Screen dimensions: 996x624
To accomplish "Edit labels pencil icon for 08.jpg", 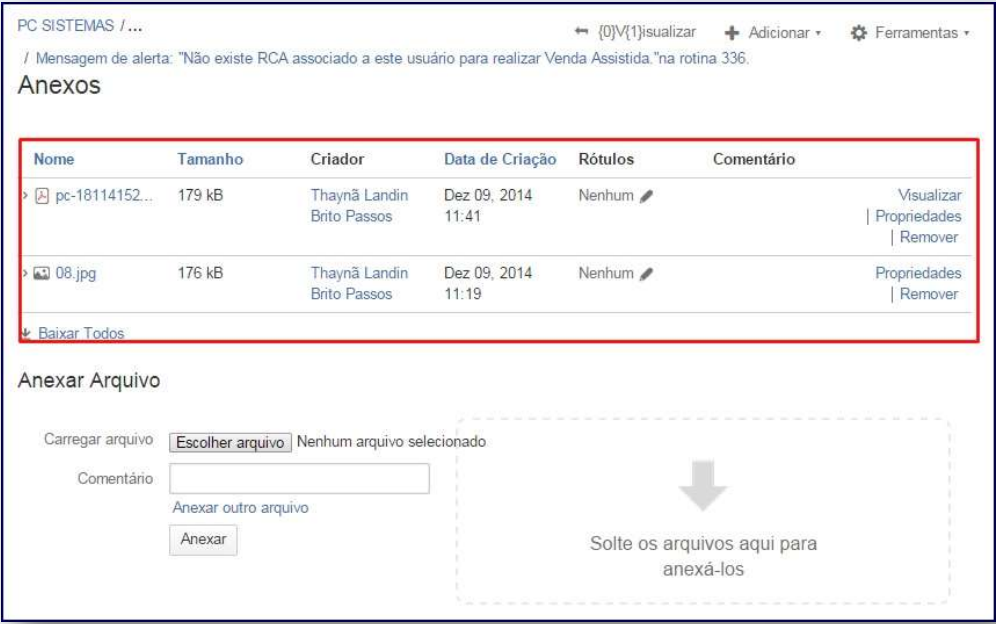I will click(646, 273).
